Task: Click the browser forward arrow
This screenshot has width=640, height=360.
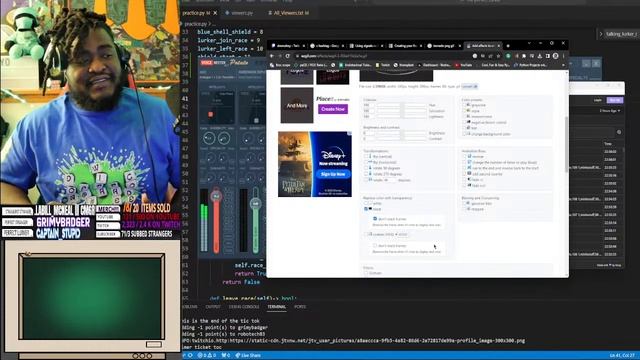Action: [280, 56]
